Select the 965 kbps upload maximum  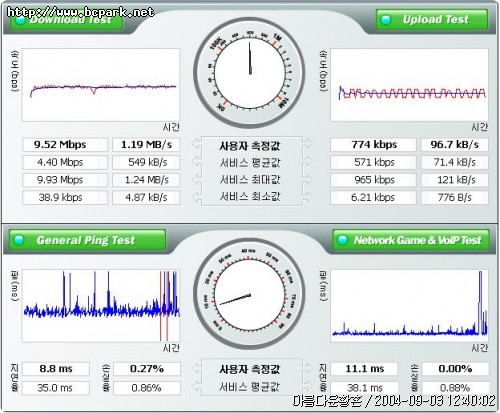(373, 180)
